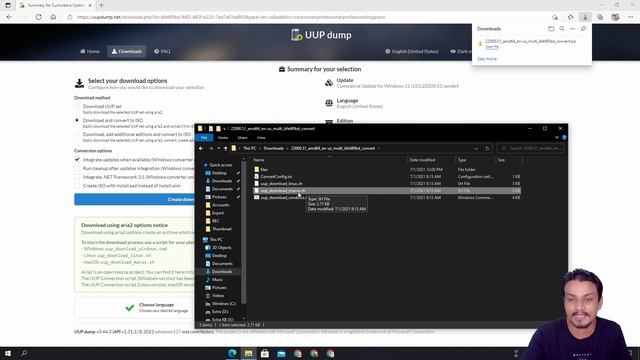Open Edge Settings and more ellipsis
Screen dimensions: 640x360
[x=631, y=17]
